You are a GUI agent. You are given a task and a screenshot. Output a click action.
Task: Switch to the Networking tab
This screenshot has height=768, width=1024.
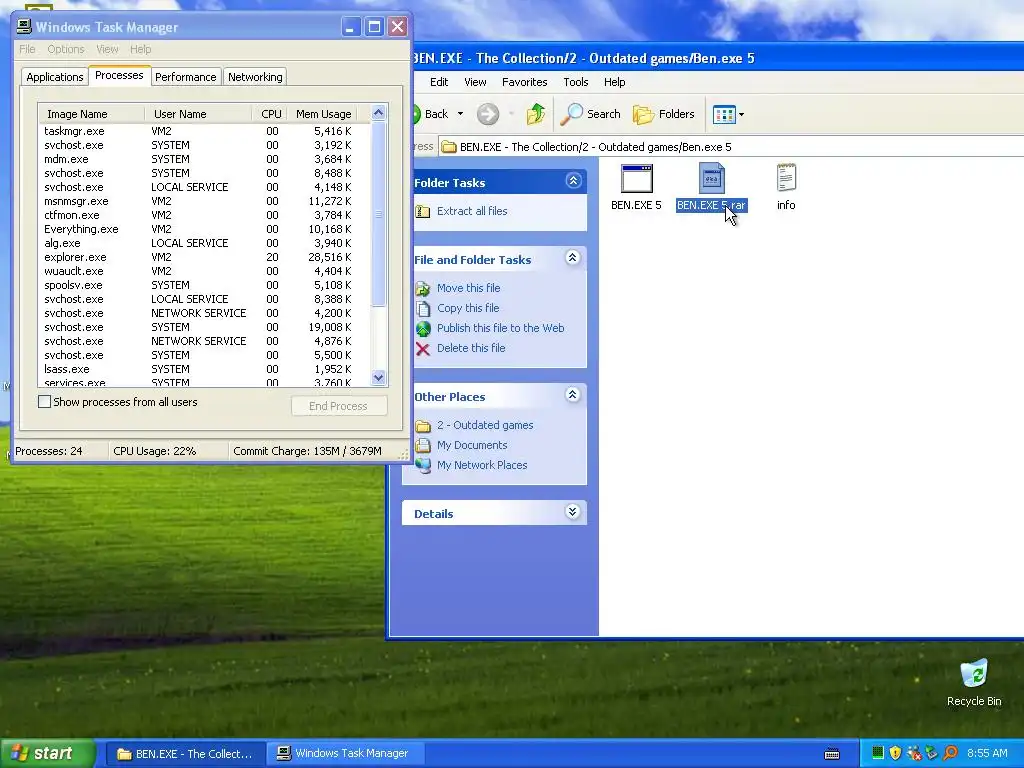pos(255,77)
